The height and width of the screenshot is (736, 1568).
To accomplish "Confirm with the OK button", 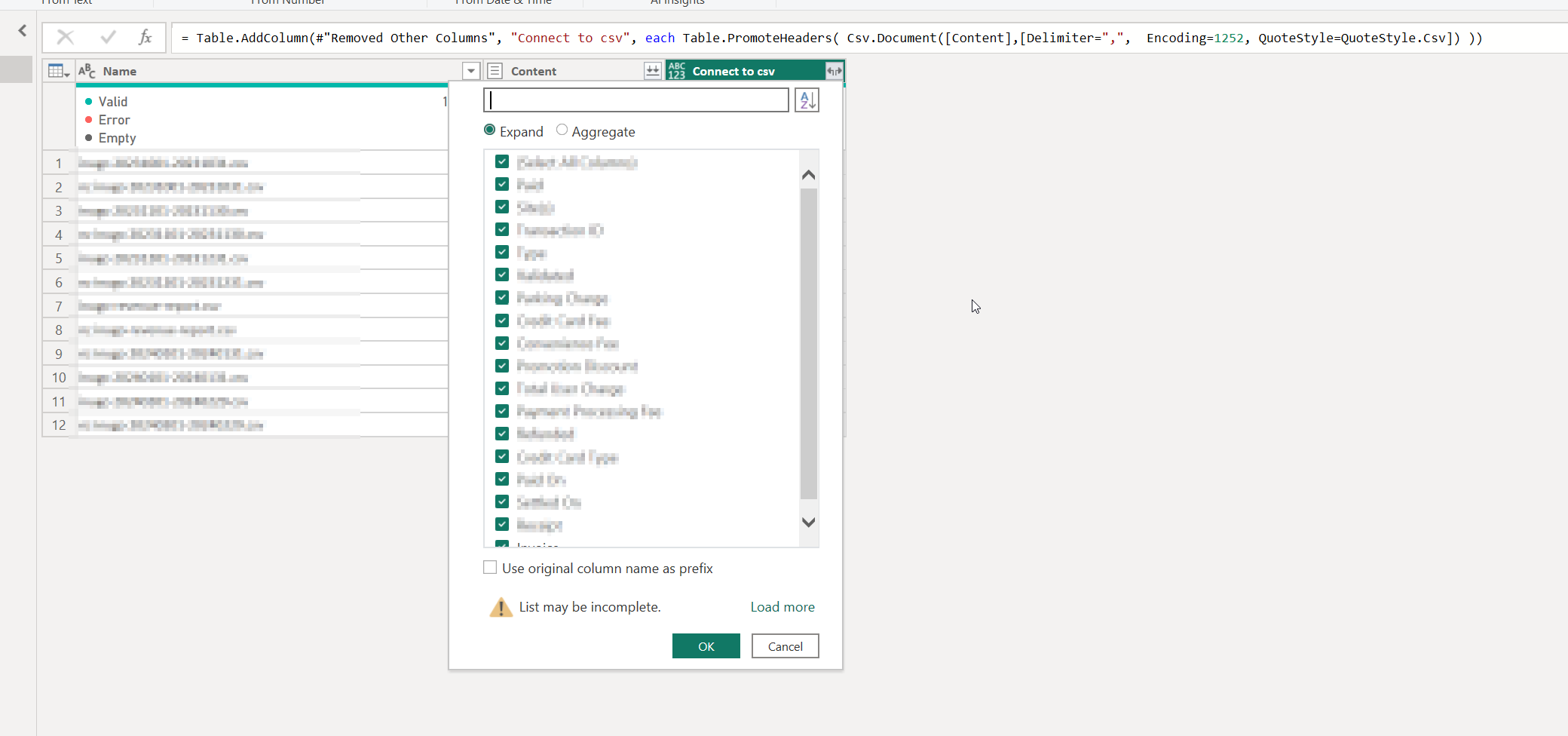I will [706, 646].
